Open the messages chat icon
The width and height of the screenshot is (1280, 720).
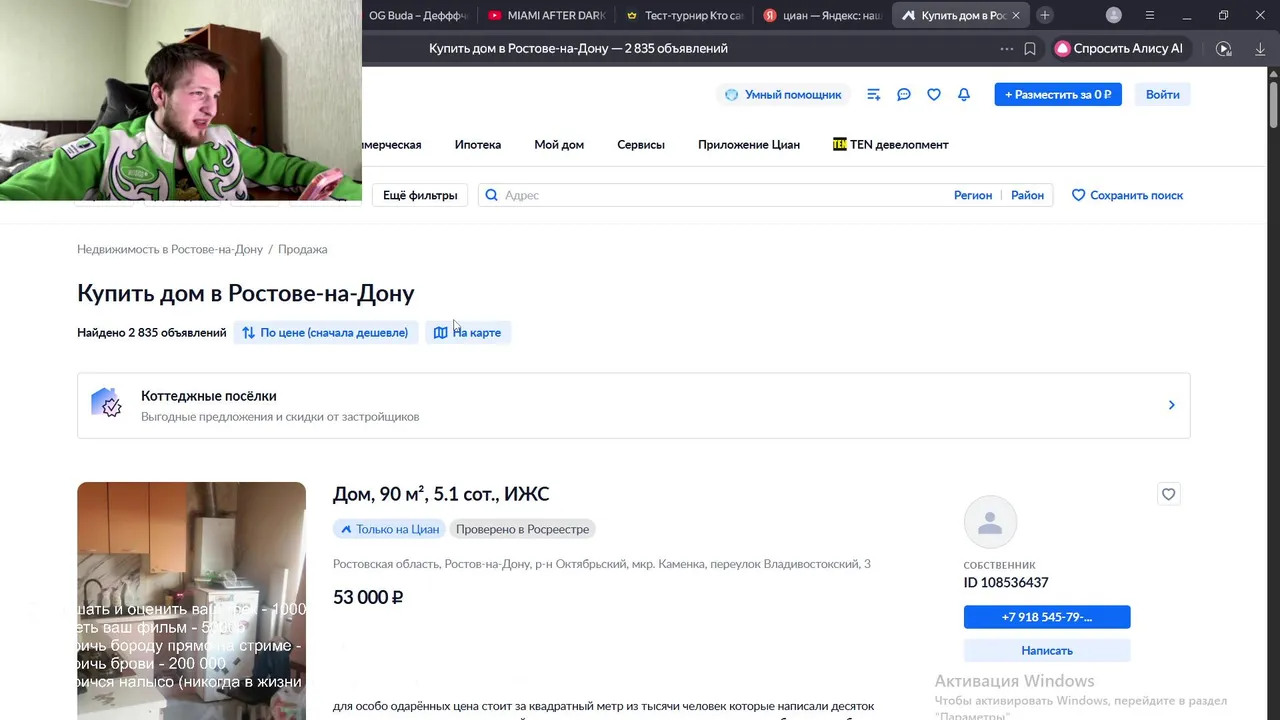click(x=903, y=94)
